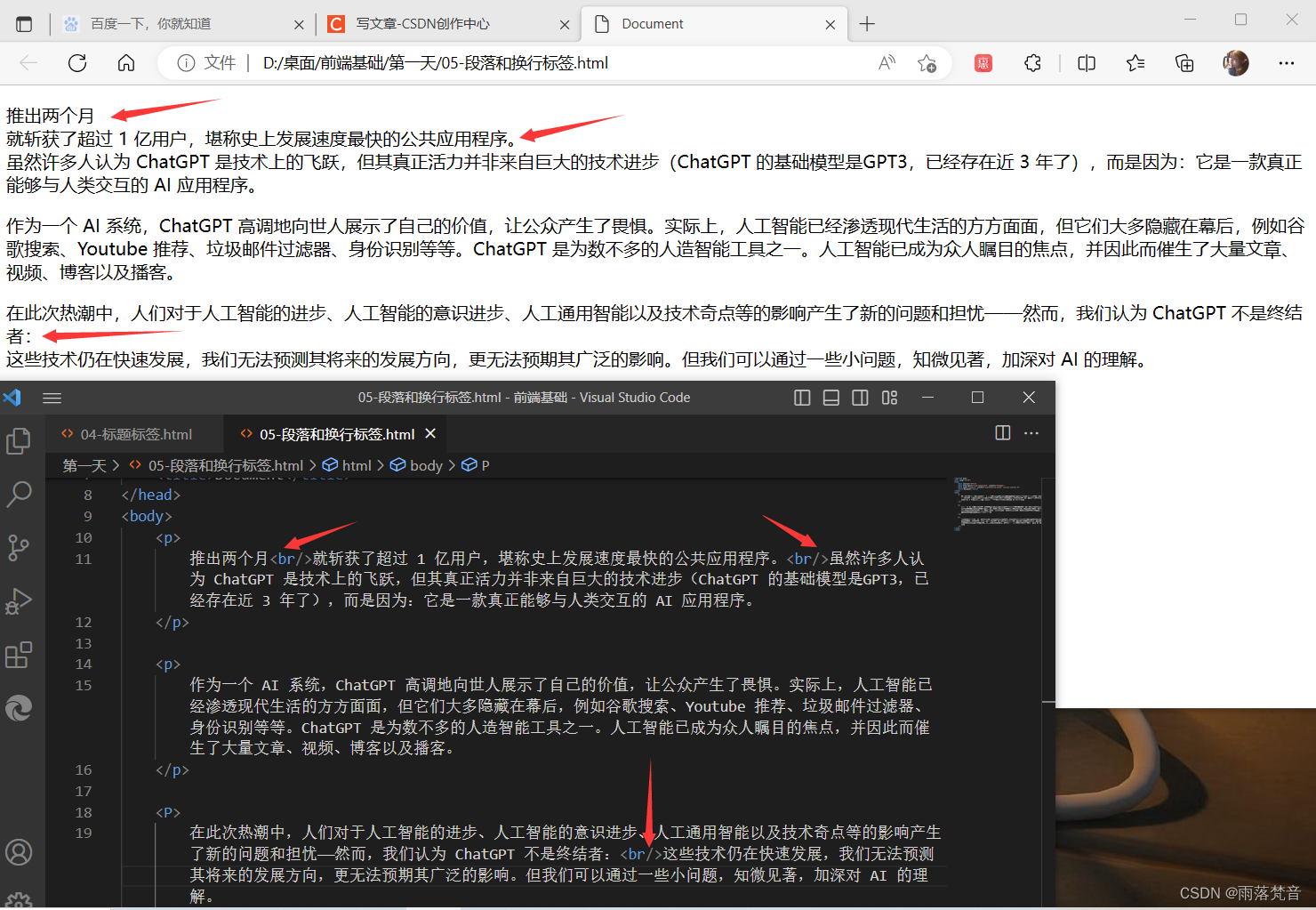Screen dimensions: 1316x910
Task: Minimize the browser window
Action: [x=1191, y=20]
